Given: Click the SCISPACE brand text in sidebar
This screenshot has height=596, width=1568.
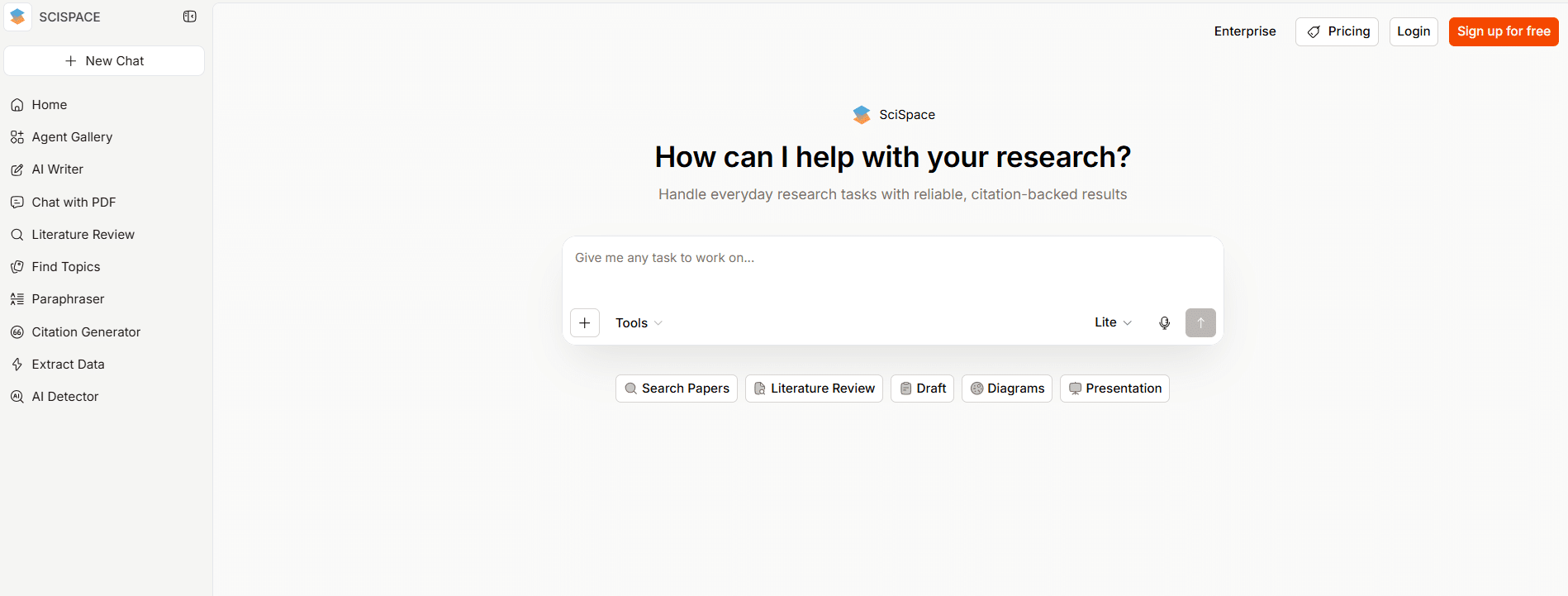Looking at the screenshot, I should (x=69, y=17).
